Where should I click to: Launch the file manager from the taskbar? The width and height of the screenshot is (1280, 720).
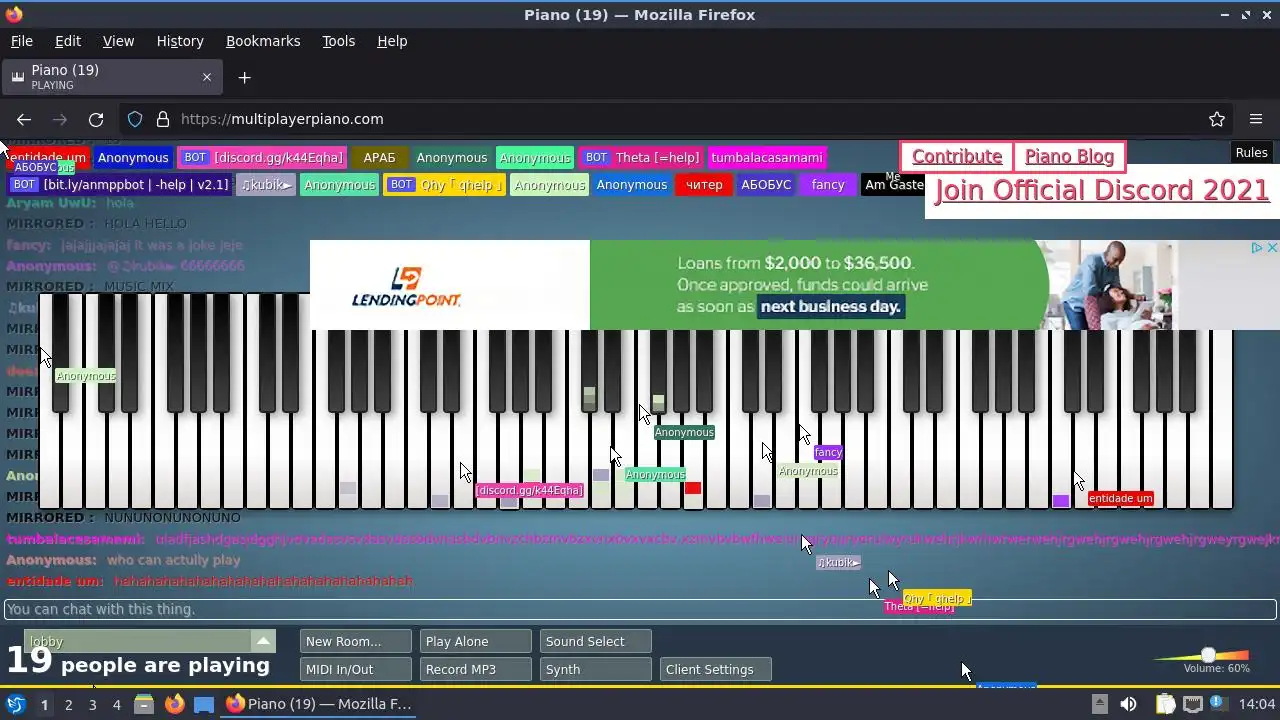click(x=144, y=704)
